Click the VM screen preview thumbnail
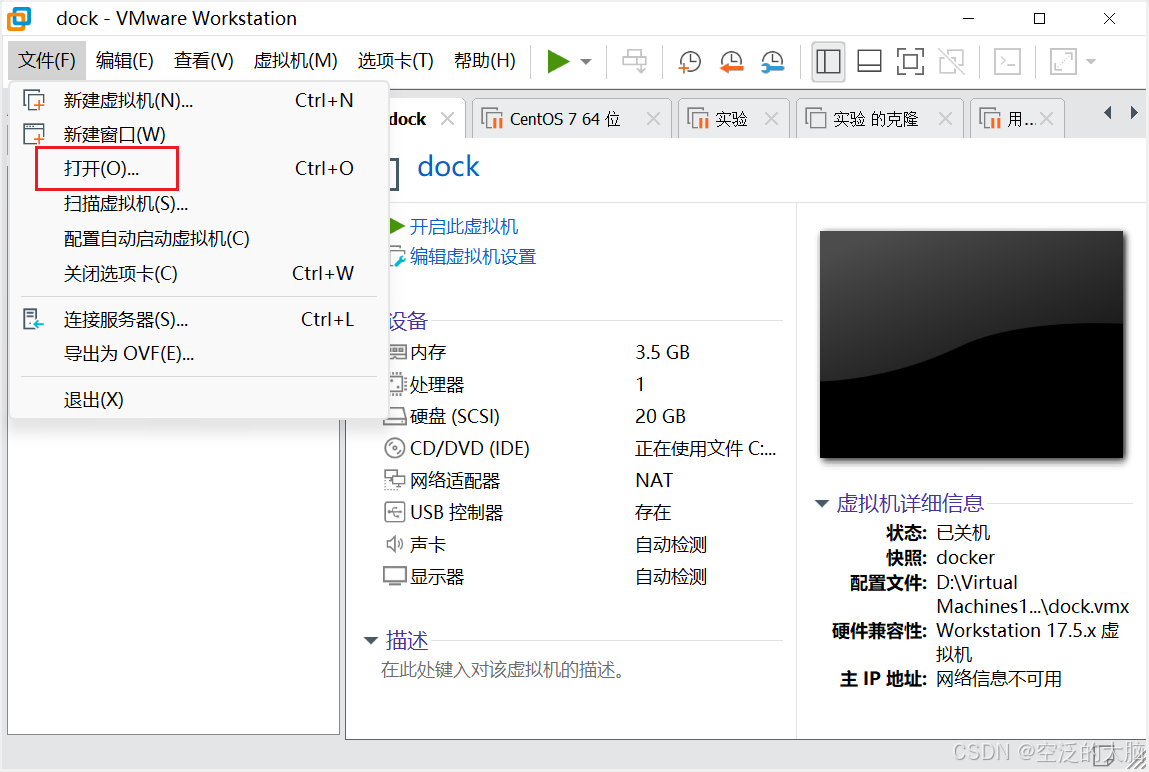Image resolution: width=1149 pixels, height=772 pixels. (x=971, y=344)
